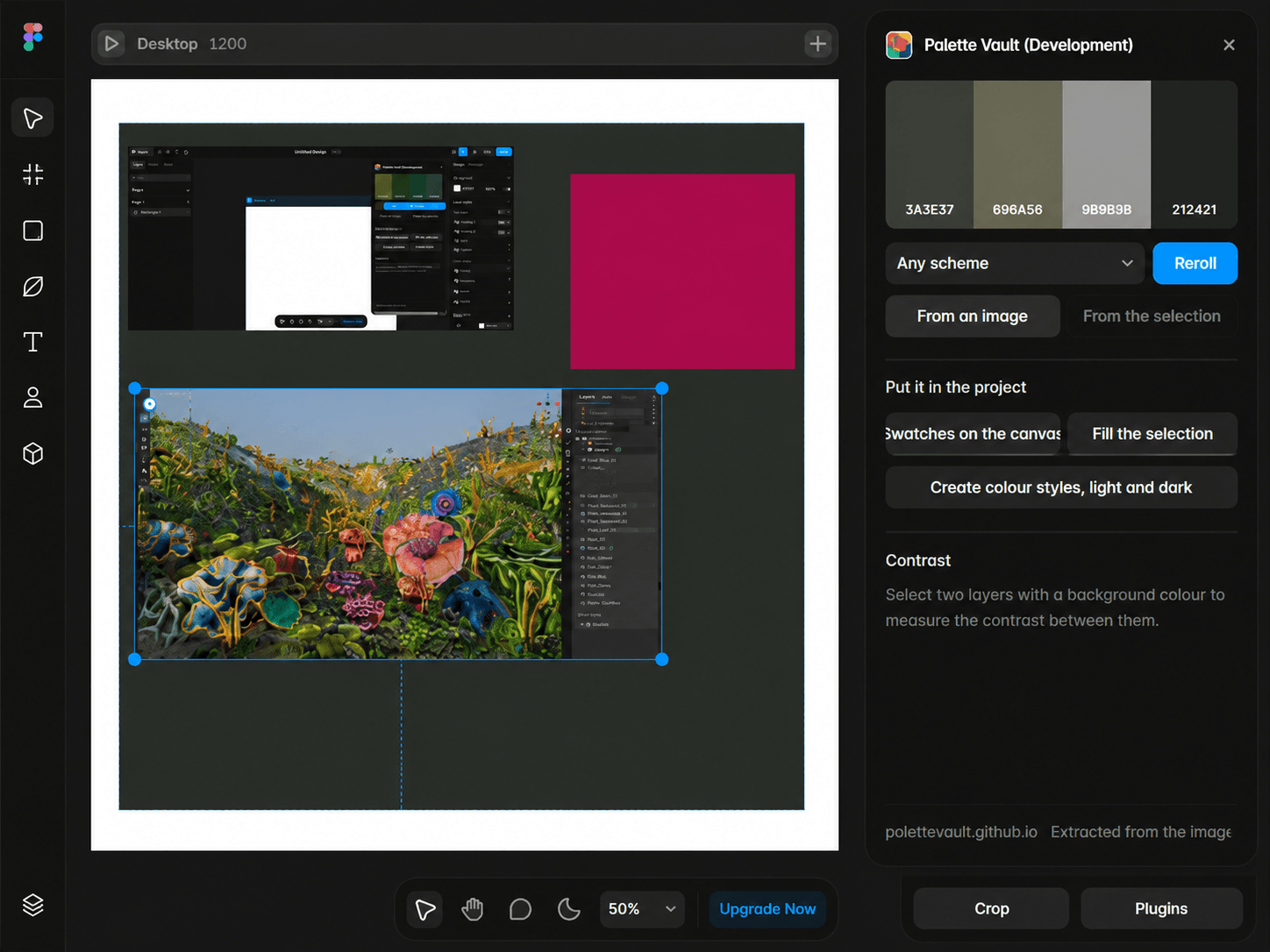
Task: Click the Palette Vault (Development) title
Action: tap(1029, 45)
